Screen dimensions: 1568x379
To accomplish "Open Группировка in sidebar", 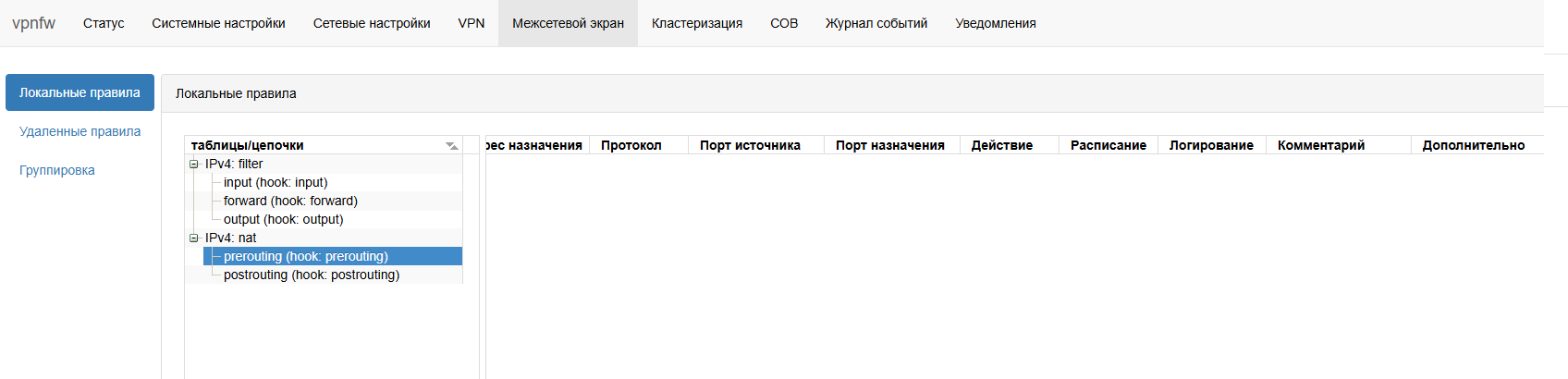I will (x=57, y=170).
